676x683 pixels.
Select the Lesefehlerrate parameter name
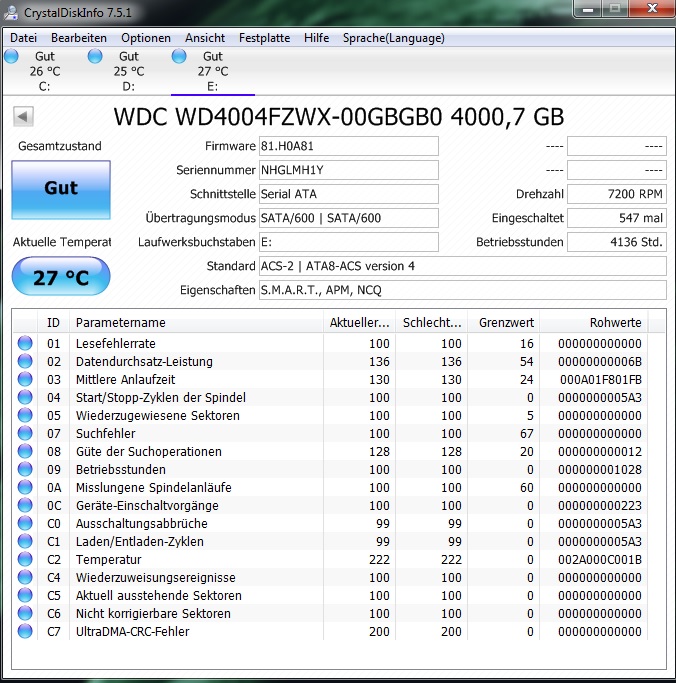[115, 344]
